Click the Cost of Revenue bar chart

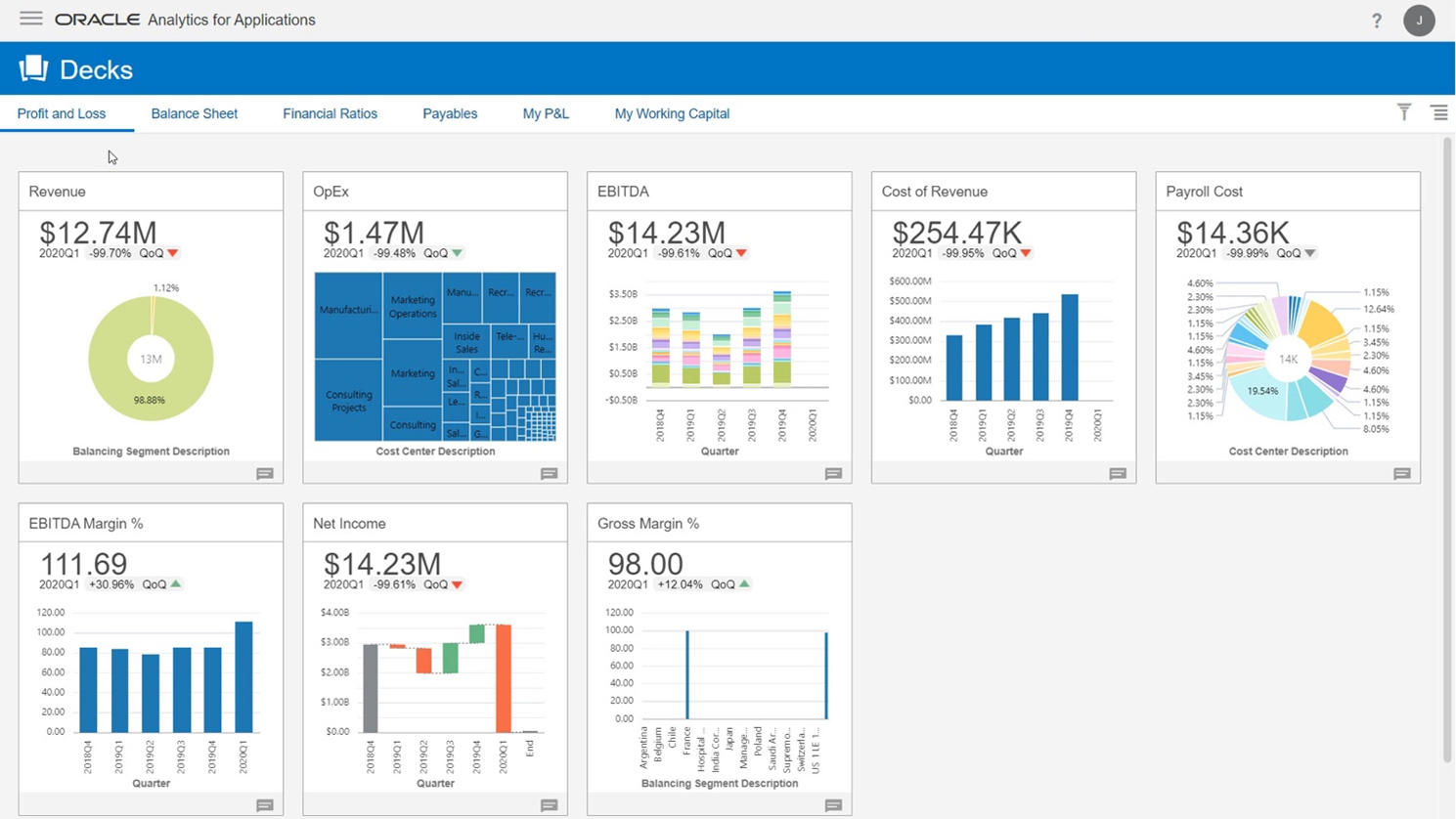tap(1002, 352)
